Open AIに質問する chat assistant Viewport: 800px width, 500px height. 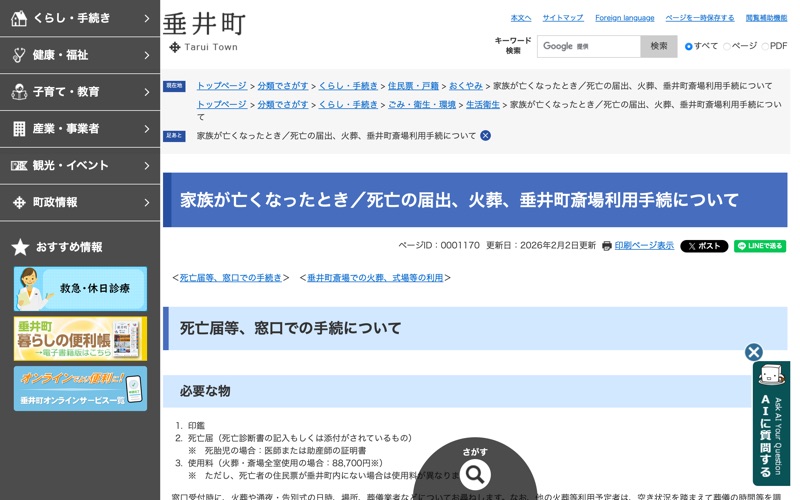[x=771, y=423]
